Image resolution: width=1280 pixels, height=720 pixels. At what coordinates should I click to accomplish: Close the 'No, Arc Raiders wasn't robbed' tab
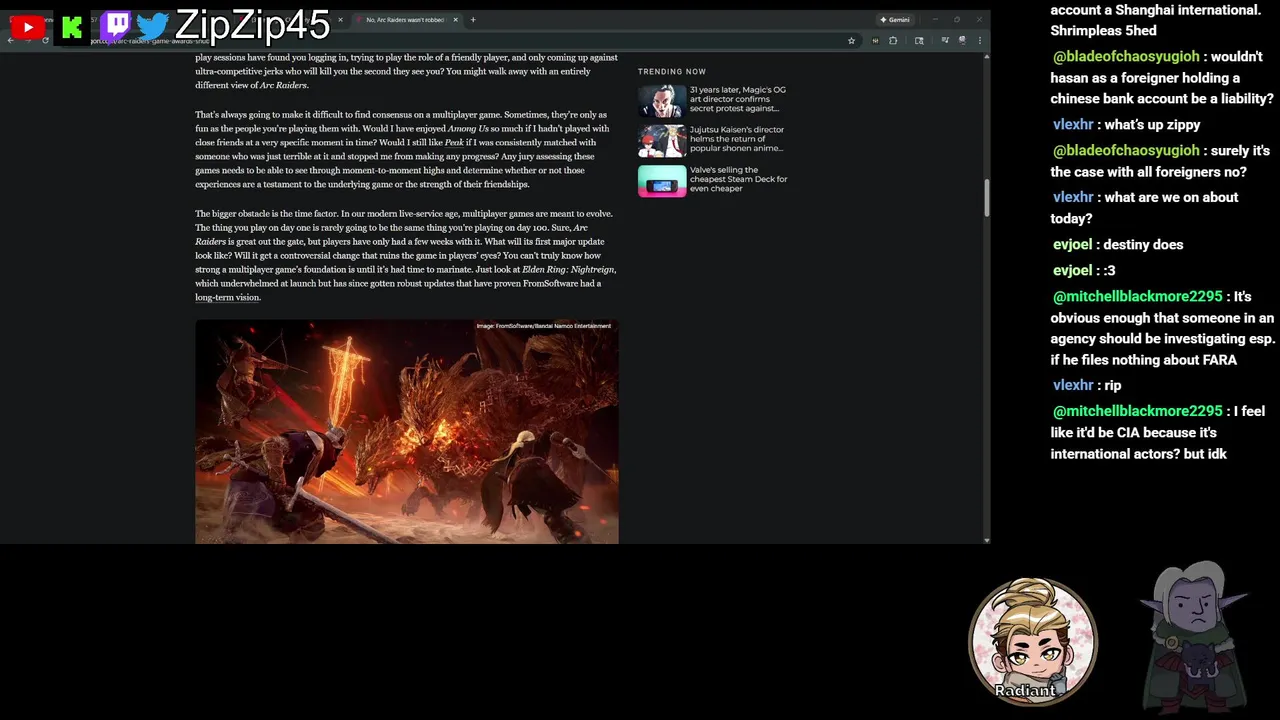pyautogui.click(x=455, y=20)
